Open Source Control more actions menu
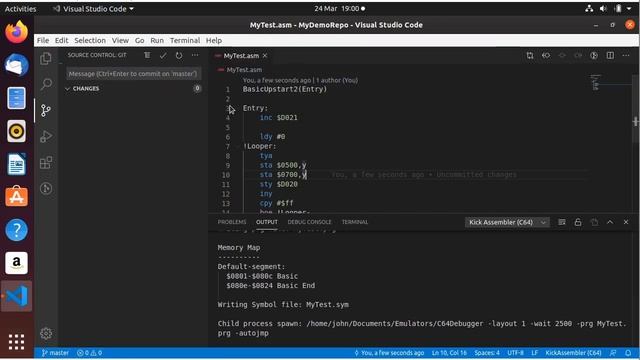Screen dimensions: 640x360 point(195,55)
